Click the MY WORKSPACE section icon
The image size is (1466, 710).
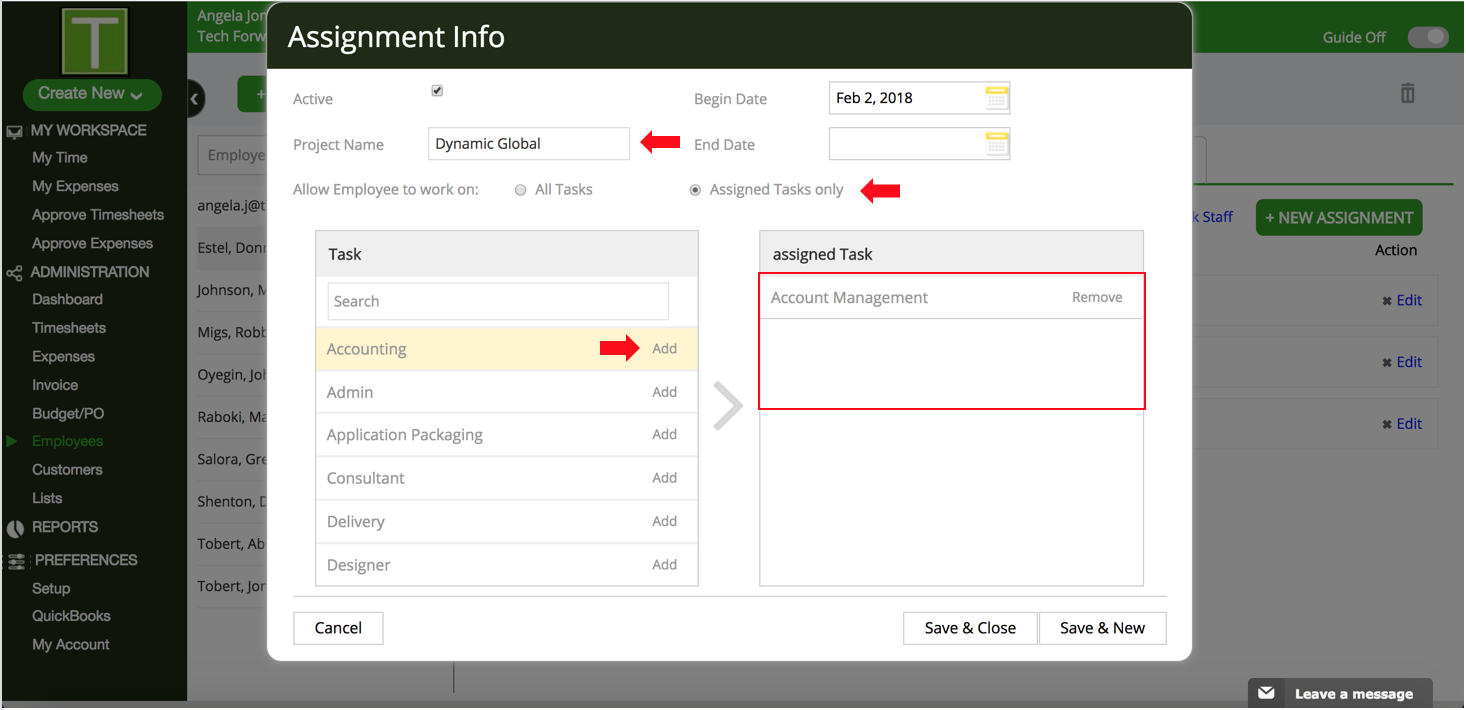(14, 129)
